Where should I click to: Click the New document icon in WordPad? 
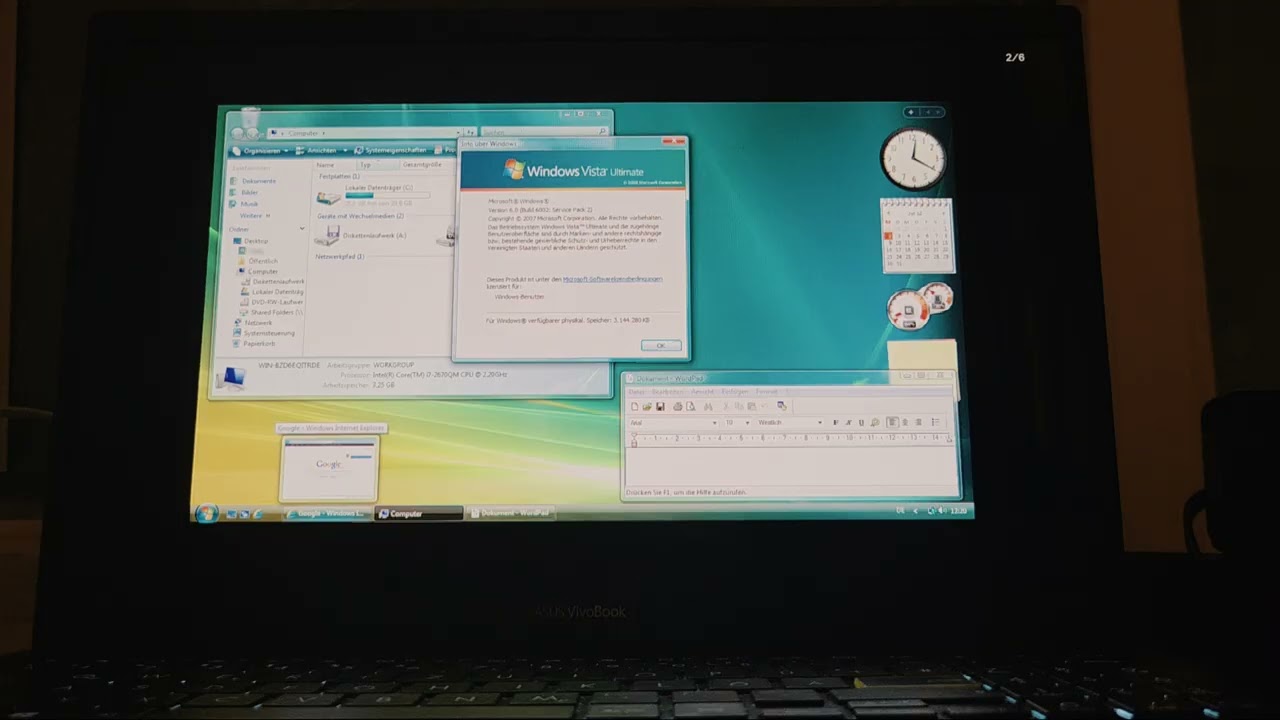pyautogui.click(x=635, y=406)
